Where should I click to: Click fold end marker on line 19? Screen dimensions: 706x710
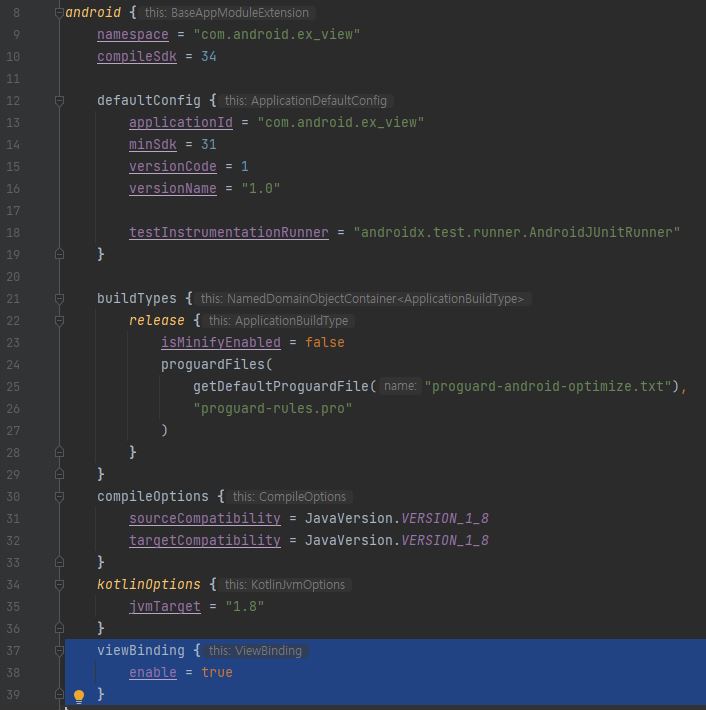click(x=59, y=254)
